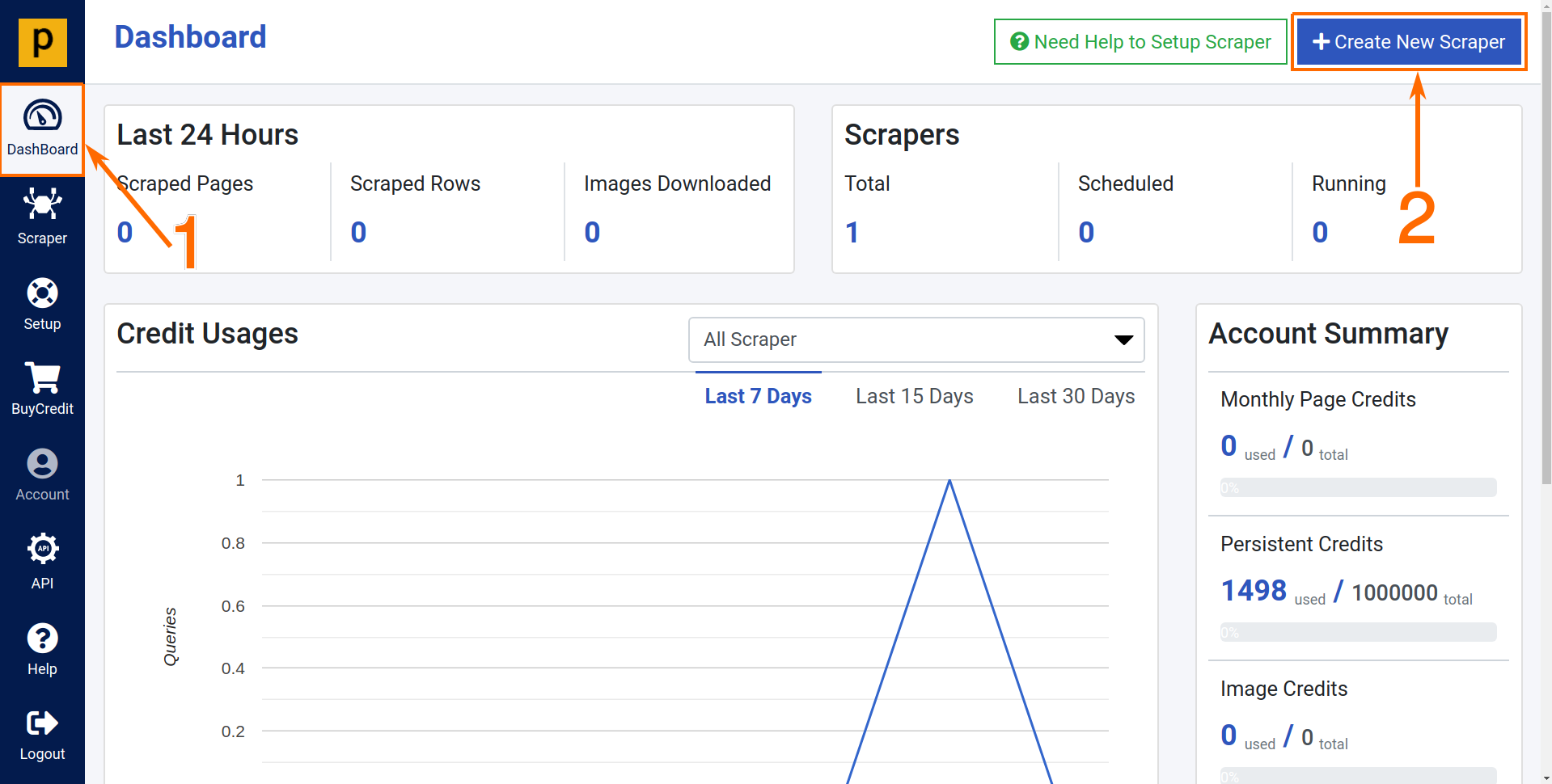The width and height of the screenshot is (1552, 784).
Task: Open the Scraper spider icon
Action: click(42, 204)
